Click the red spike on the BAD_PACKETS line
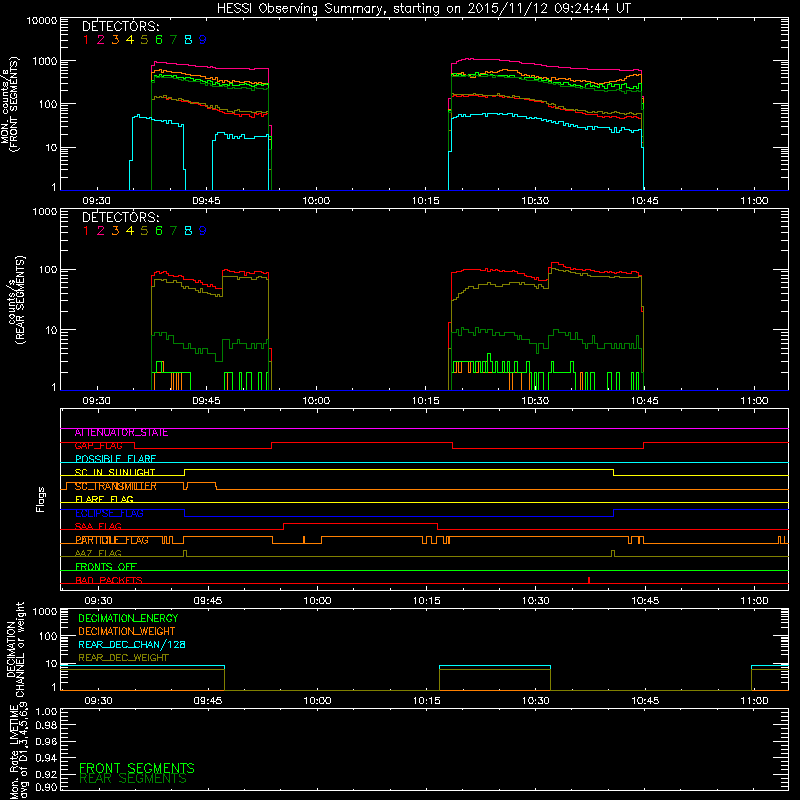The width and height of the screenshot is (800, 800). (589, 580)
